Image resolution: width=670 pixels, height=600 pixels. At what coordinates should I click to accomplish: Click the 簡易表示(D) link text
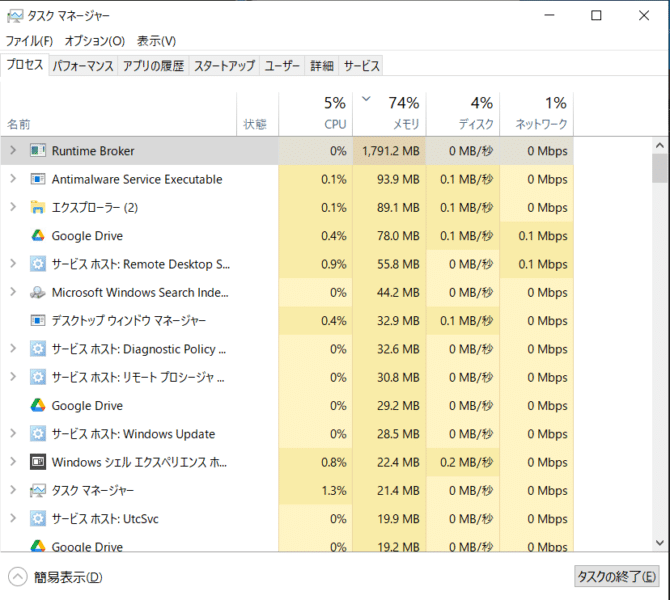tap(68, 578)
